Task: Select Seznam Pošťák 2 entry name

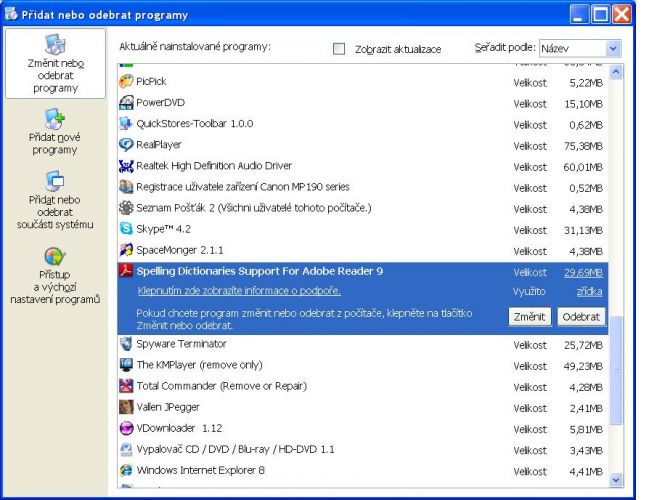Action: [254, 208]
